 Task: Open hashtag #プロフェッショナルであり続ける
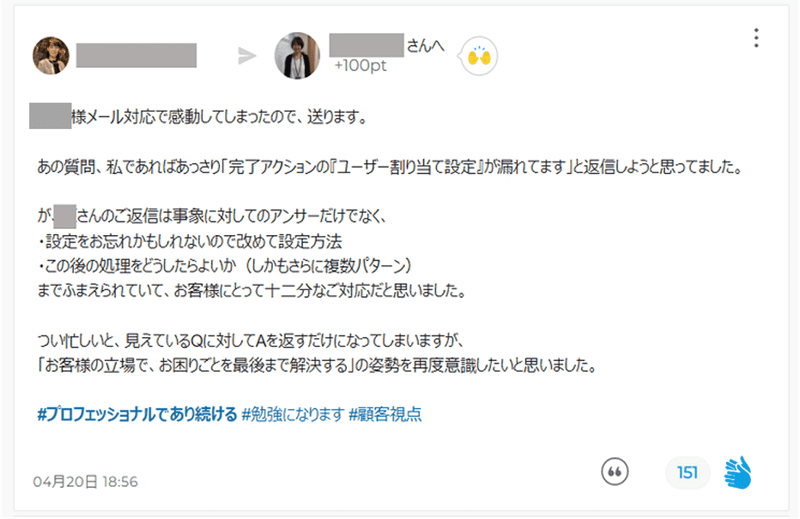[x=137, y=414]
